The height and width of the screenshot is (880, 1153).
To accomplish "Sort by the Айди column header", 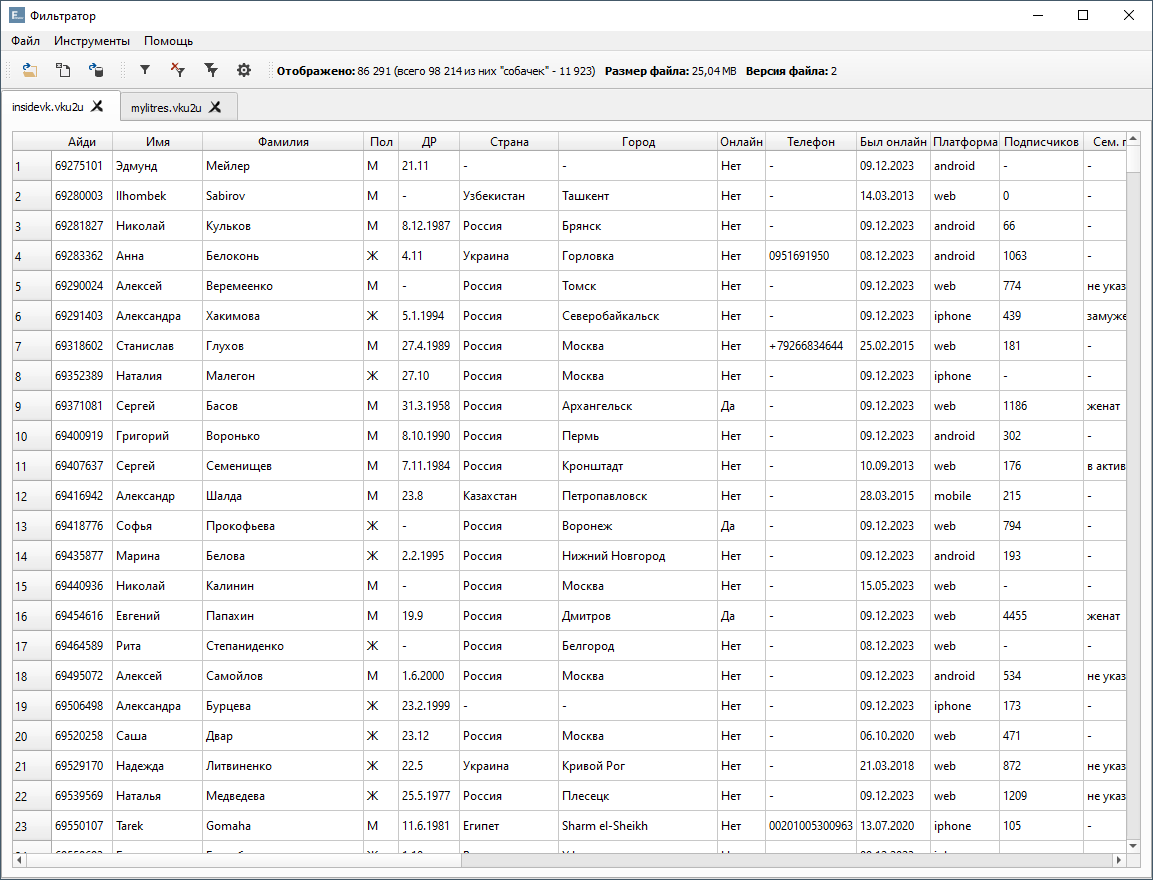I will click(82, 142).
